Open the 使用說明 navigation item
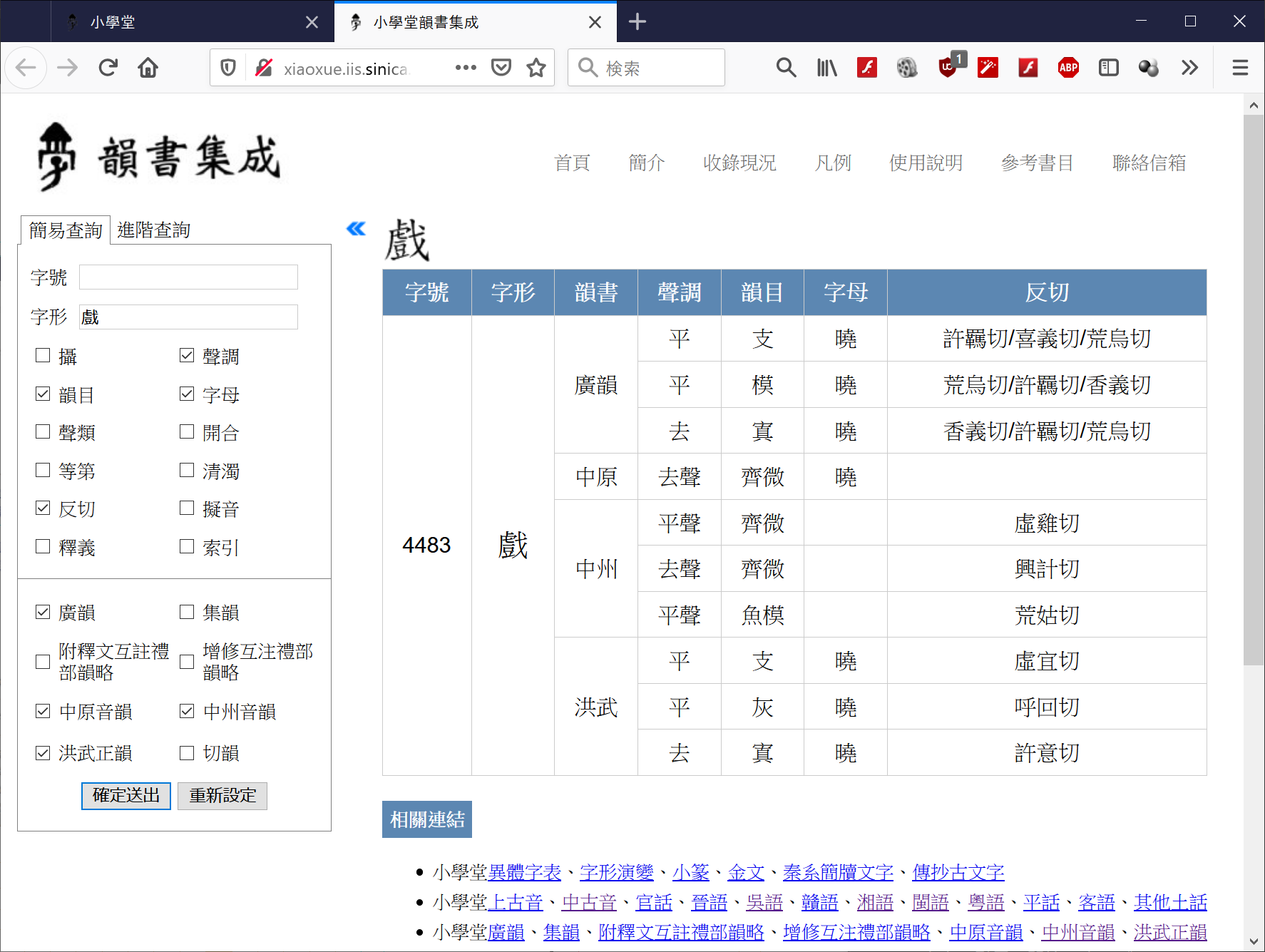The image size is (1265, 952). point(926,163)
